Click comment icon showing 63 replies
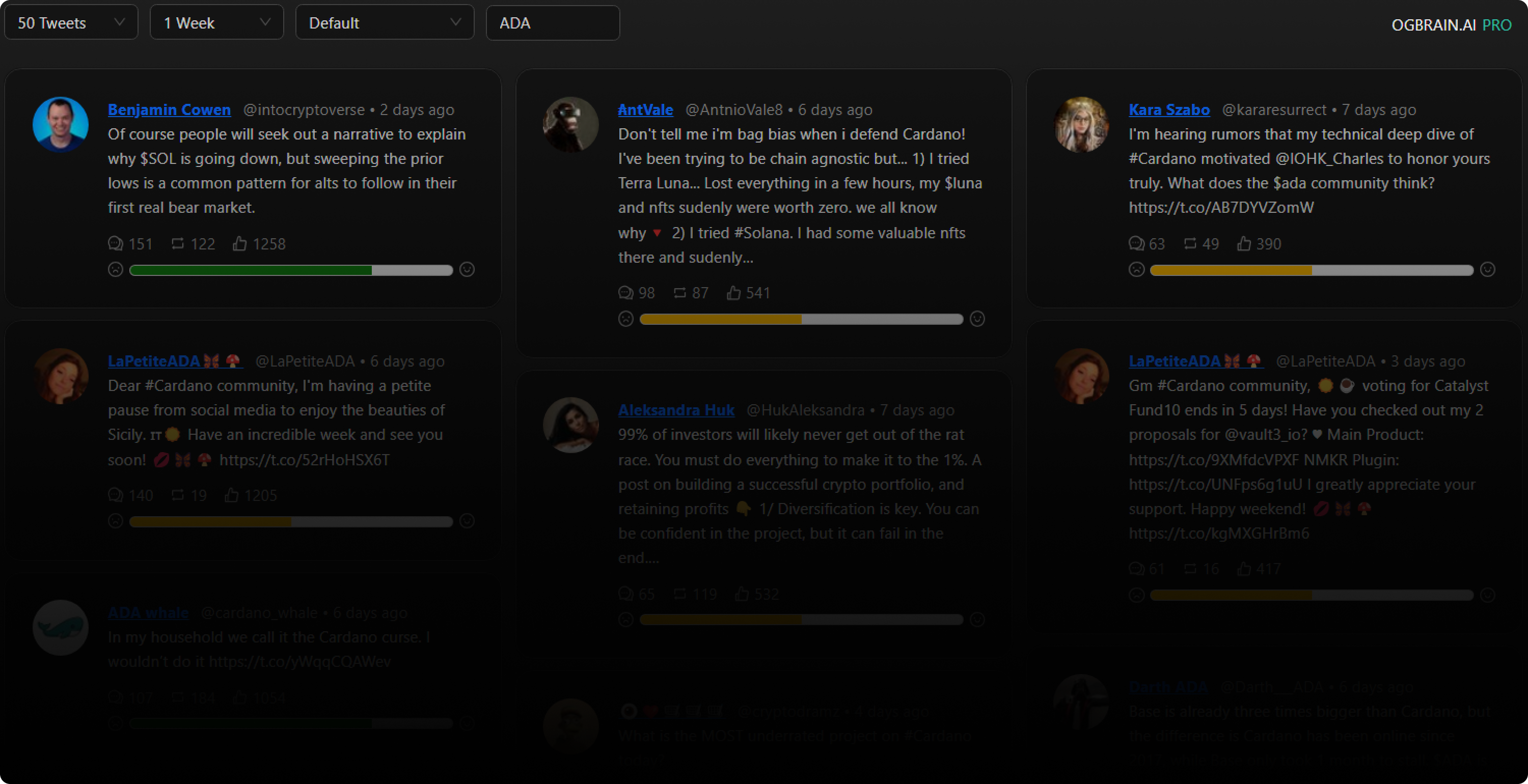Screen dimensions: 1528x784 (x=1136, y=244)
